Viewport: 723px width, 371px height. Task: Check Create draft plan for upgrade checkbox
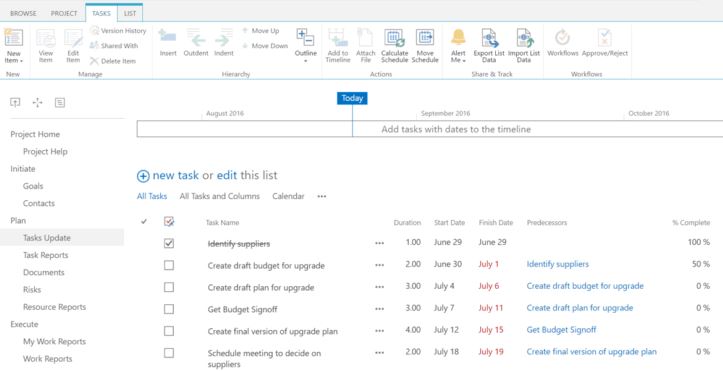coord(169,287)
